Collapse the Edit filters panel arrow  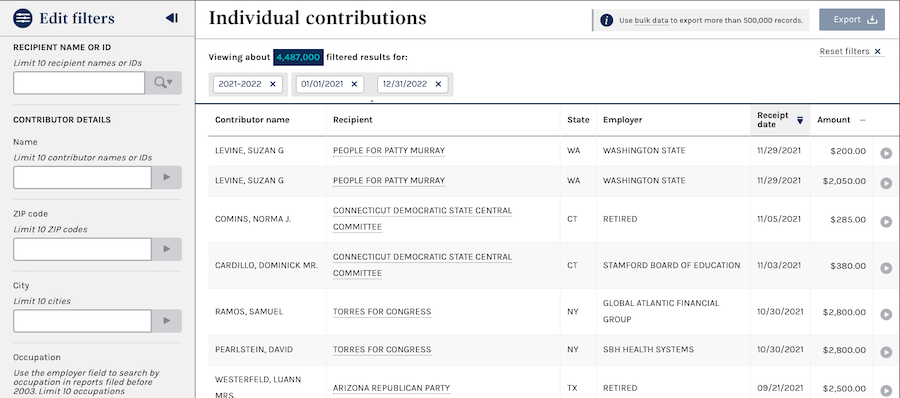[x=172, y=18]
